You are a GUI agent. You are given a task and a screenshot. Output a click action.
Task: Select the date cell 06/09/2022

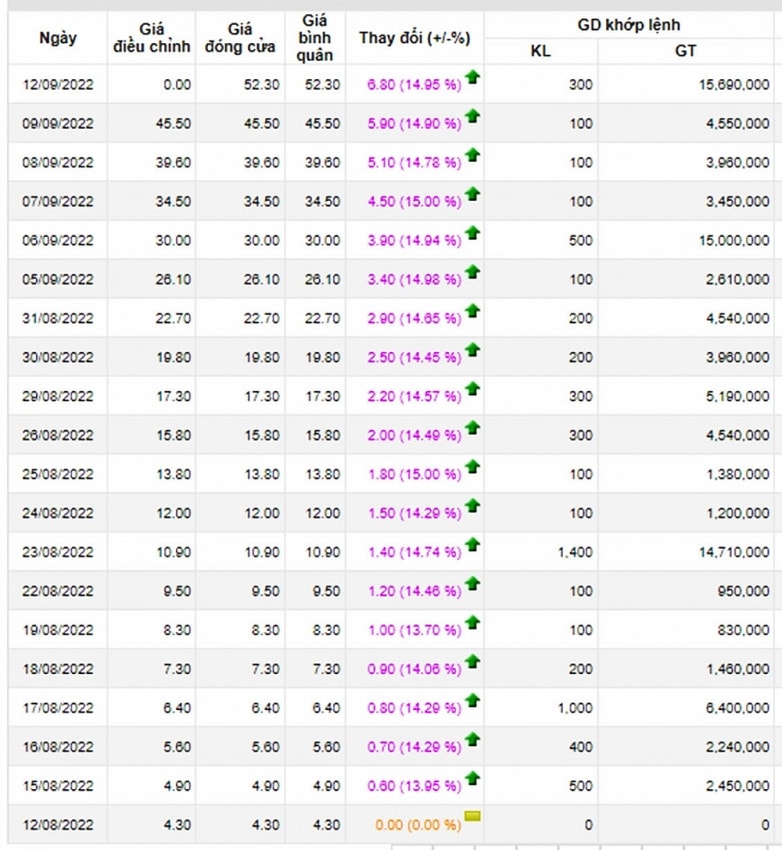tap(58, 241)
